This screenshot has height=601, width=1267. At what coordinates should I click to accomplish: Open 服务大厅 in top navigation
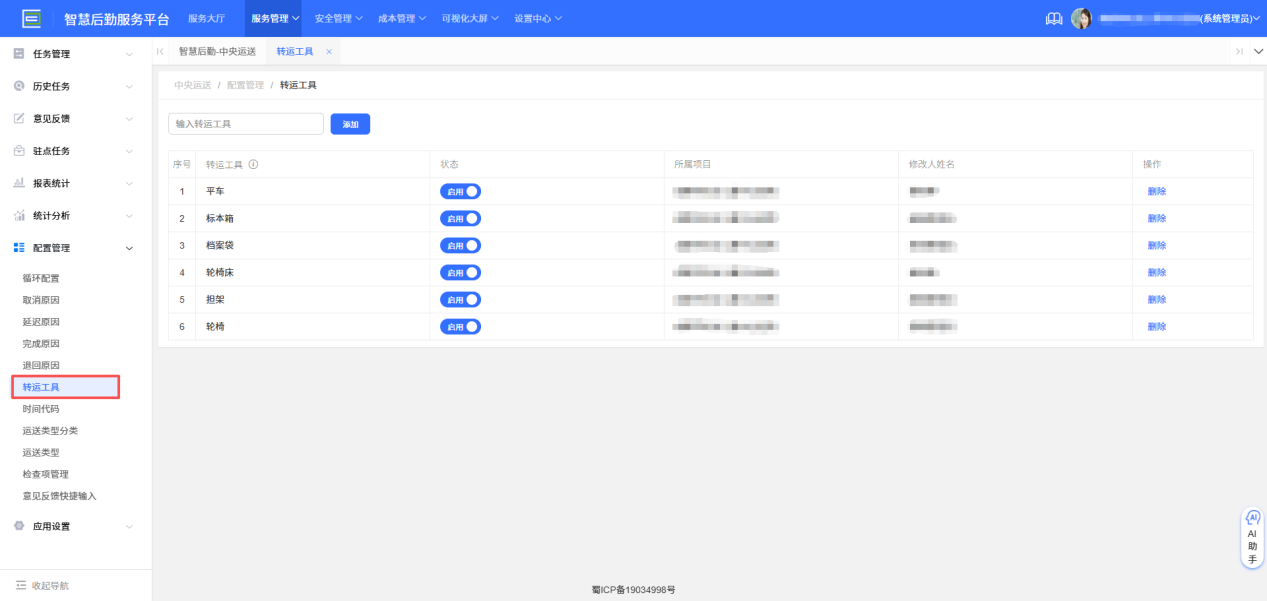[x=207, y=19]
